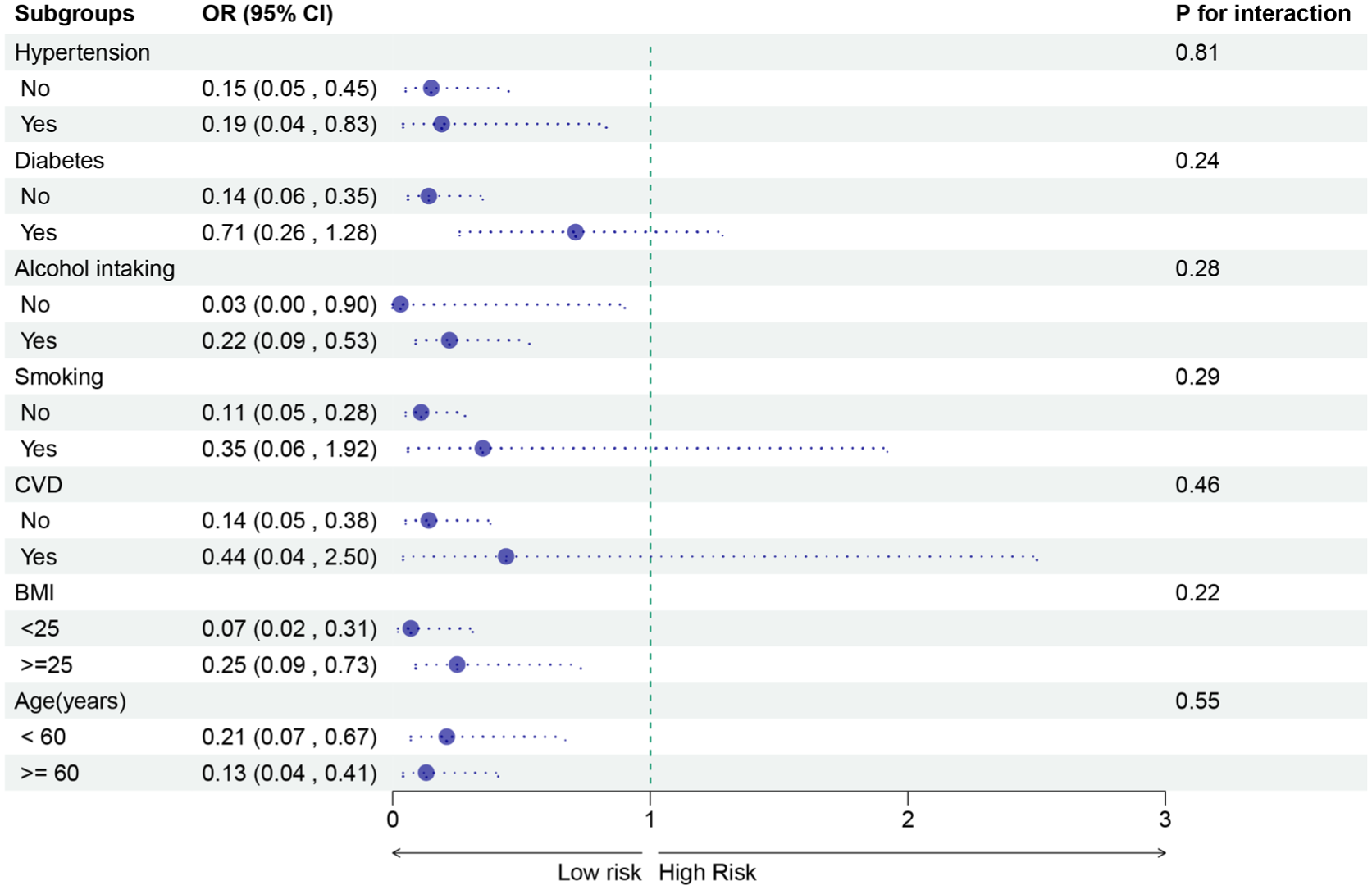Screen dimensions: 1372x890
Task: Click the 'P for interaction' column header
Action: [x=1262, y=14]
